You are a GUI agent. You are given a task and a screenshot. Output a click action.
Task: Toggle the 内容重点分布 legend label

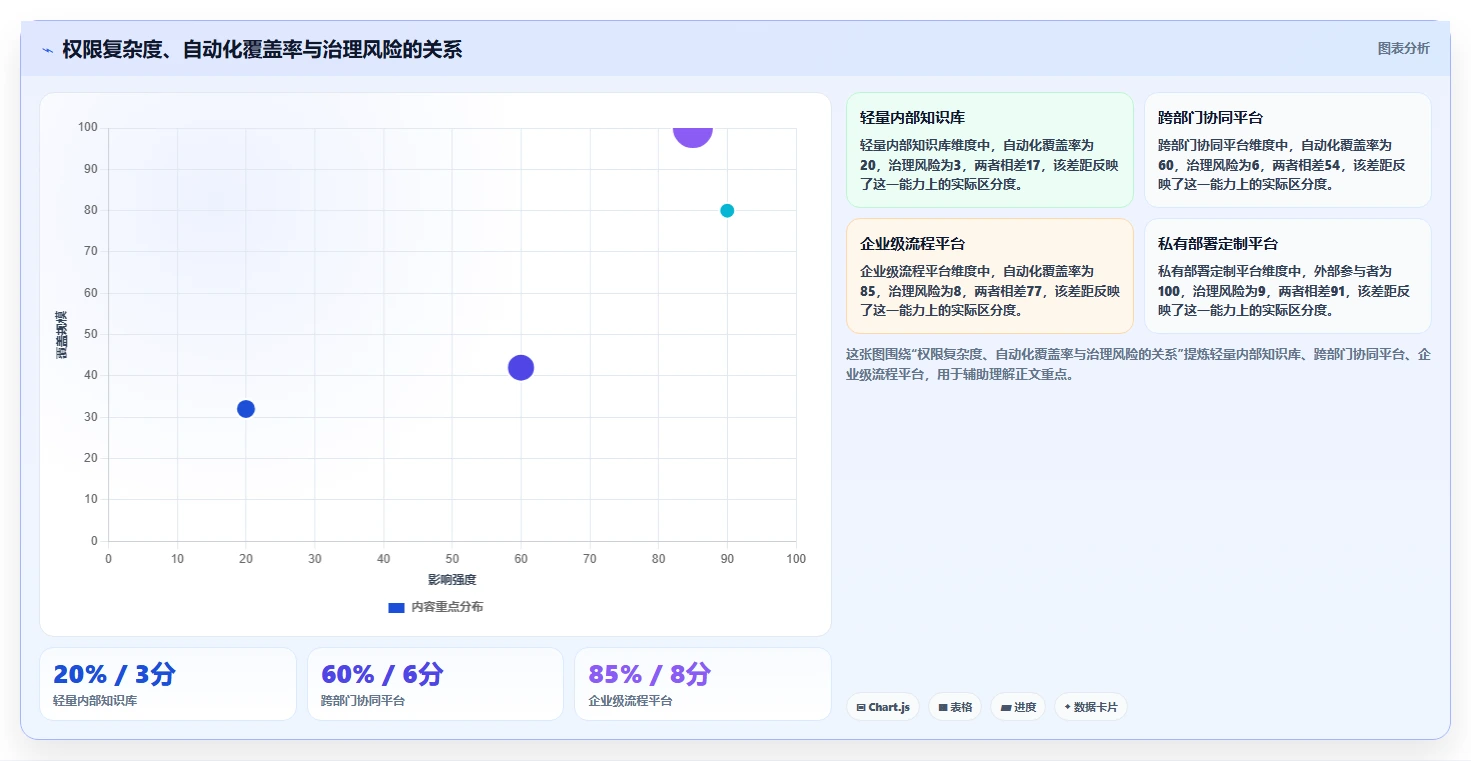[447, 607]
